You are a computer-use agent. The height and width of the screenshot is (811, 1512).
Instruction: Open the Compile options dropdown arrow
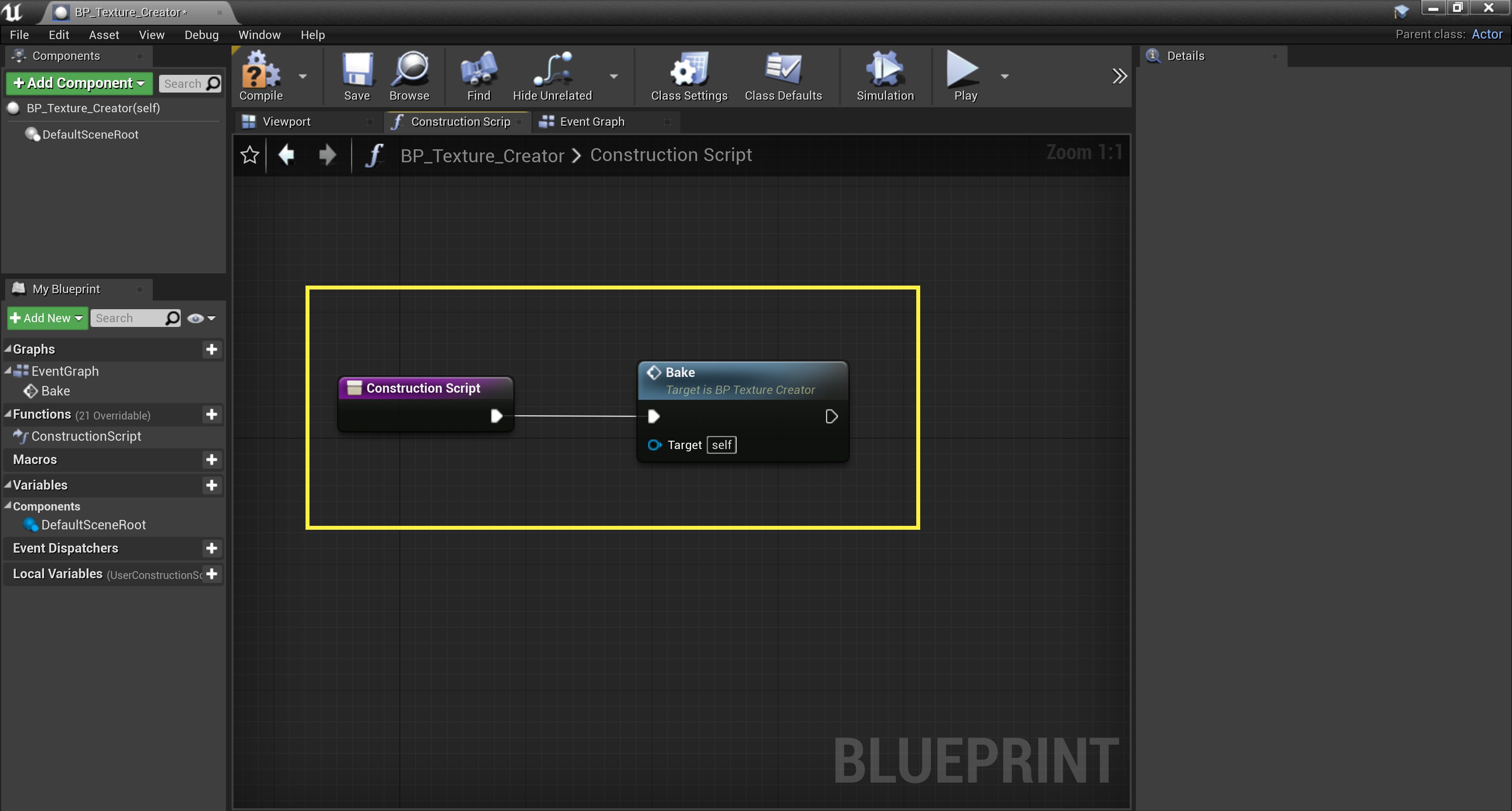303,76
